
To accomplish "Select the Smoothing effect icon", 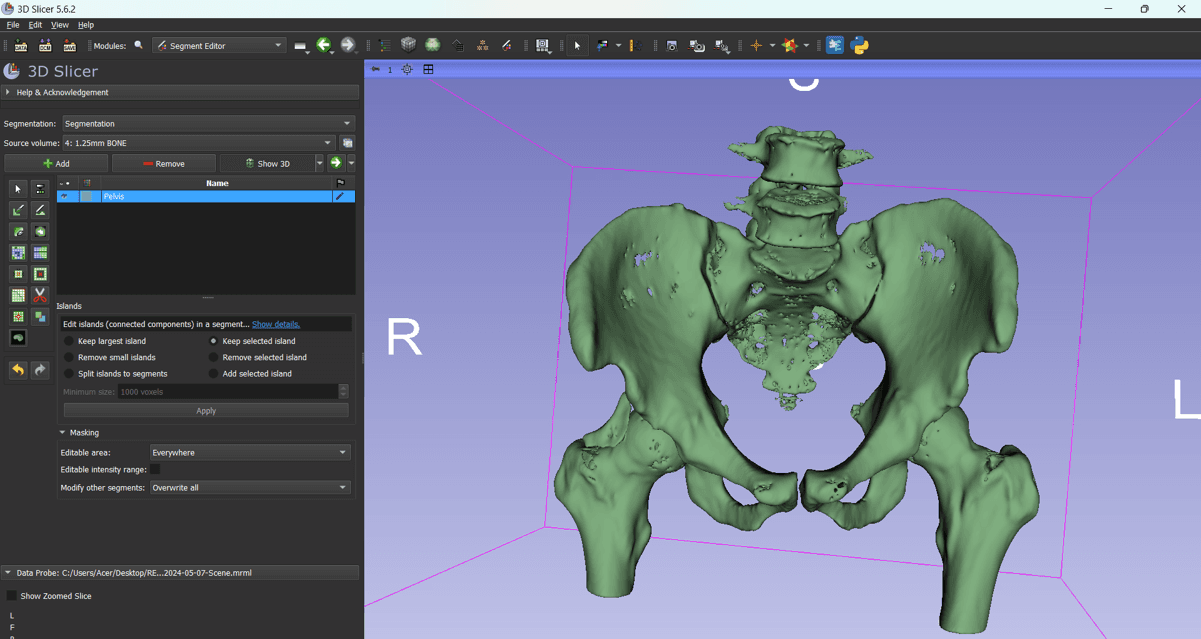I will tap(18, 295).
